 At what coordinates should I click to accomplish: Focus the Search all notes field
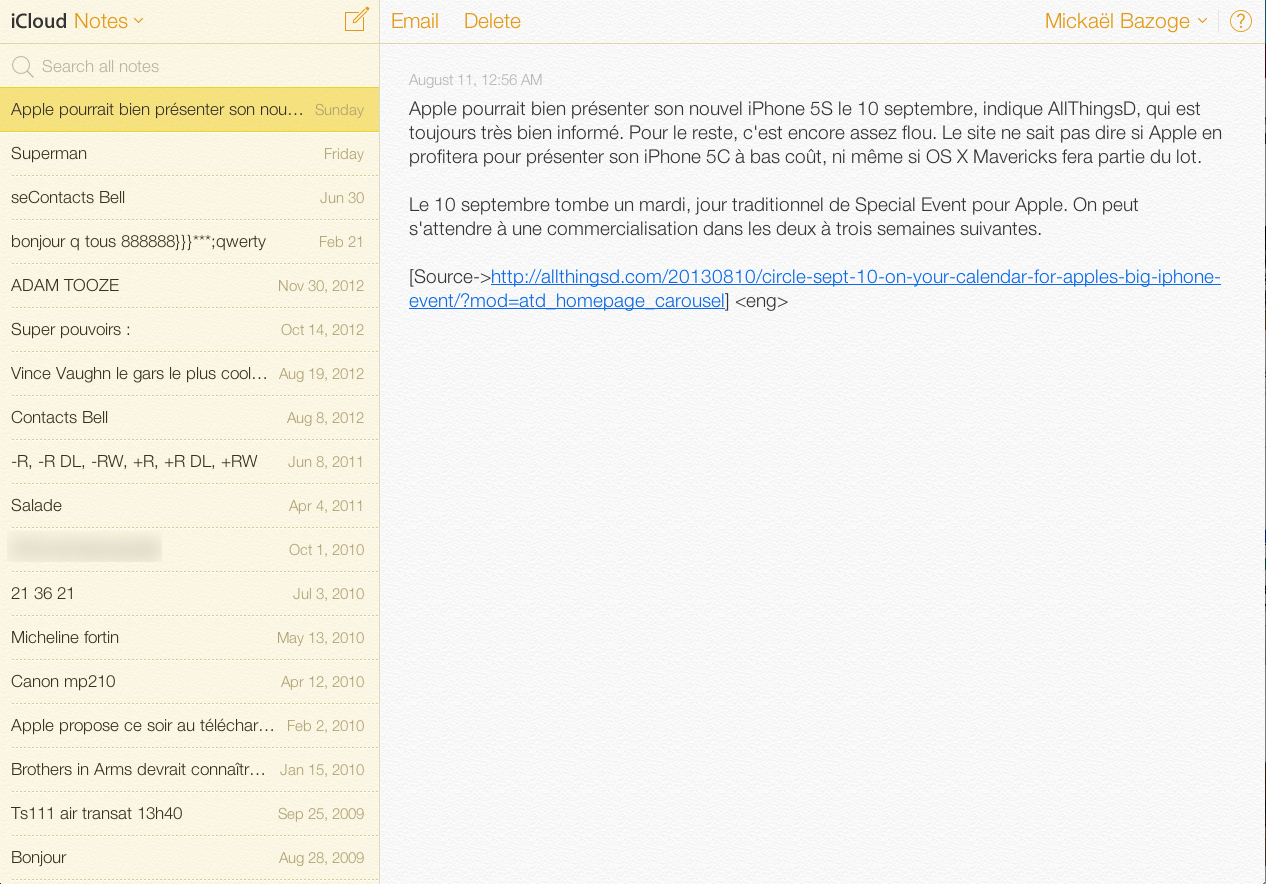click(190, 66)
